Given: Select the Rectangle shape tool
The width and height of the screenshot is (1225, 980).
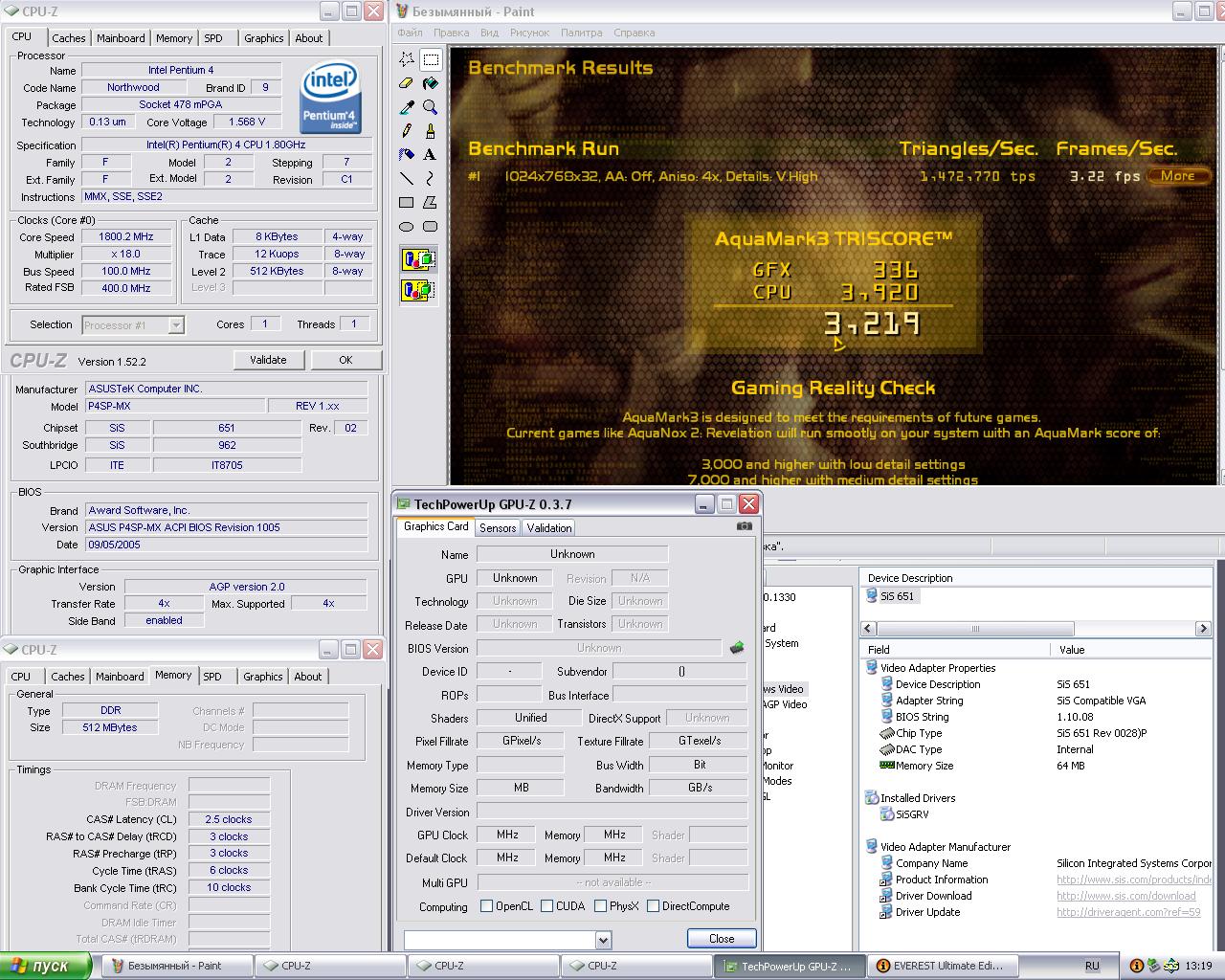Looking at the screenshot, I should click(407, 203).
